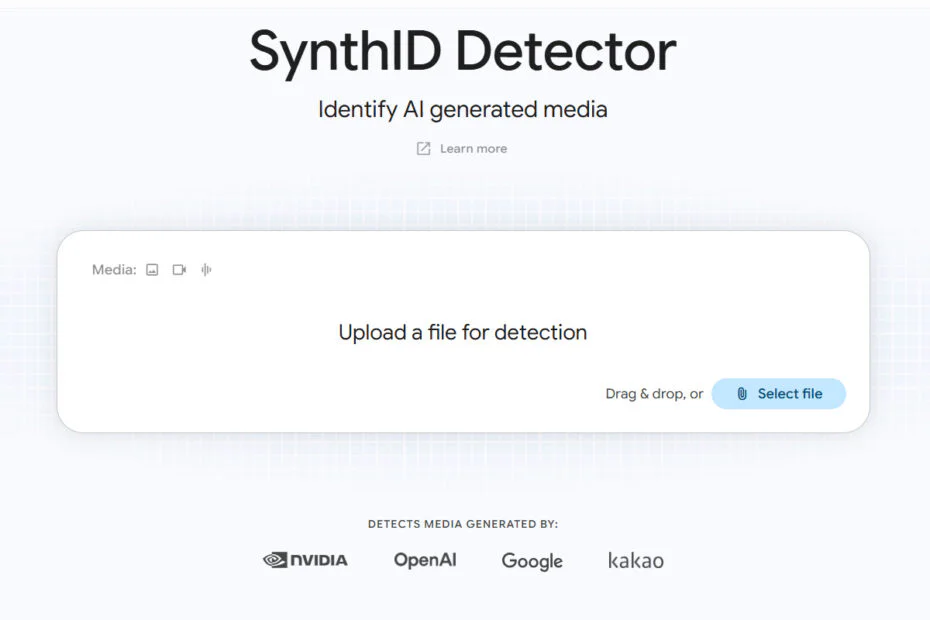The height and width of the screenshot is (620, 930).
Task: Click the external link icon beside Learn more
Action: pyautogui.click(x=423, y=148)
